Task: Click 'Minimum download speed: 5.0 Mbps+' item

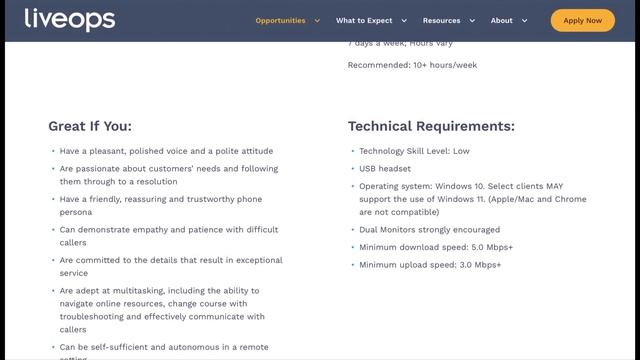Action: (436, 247)
